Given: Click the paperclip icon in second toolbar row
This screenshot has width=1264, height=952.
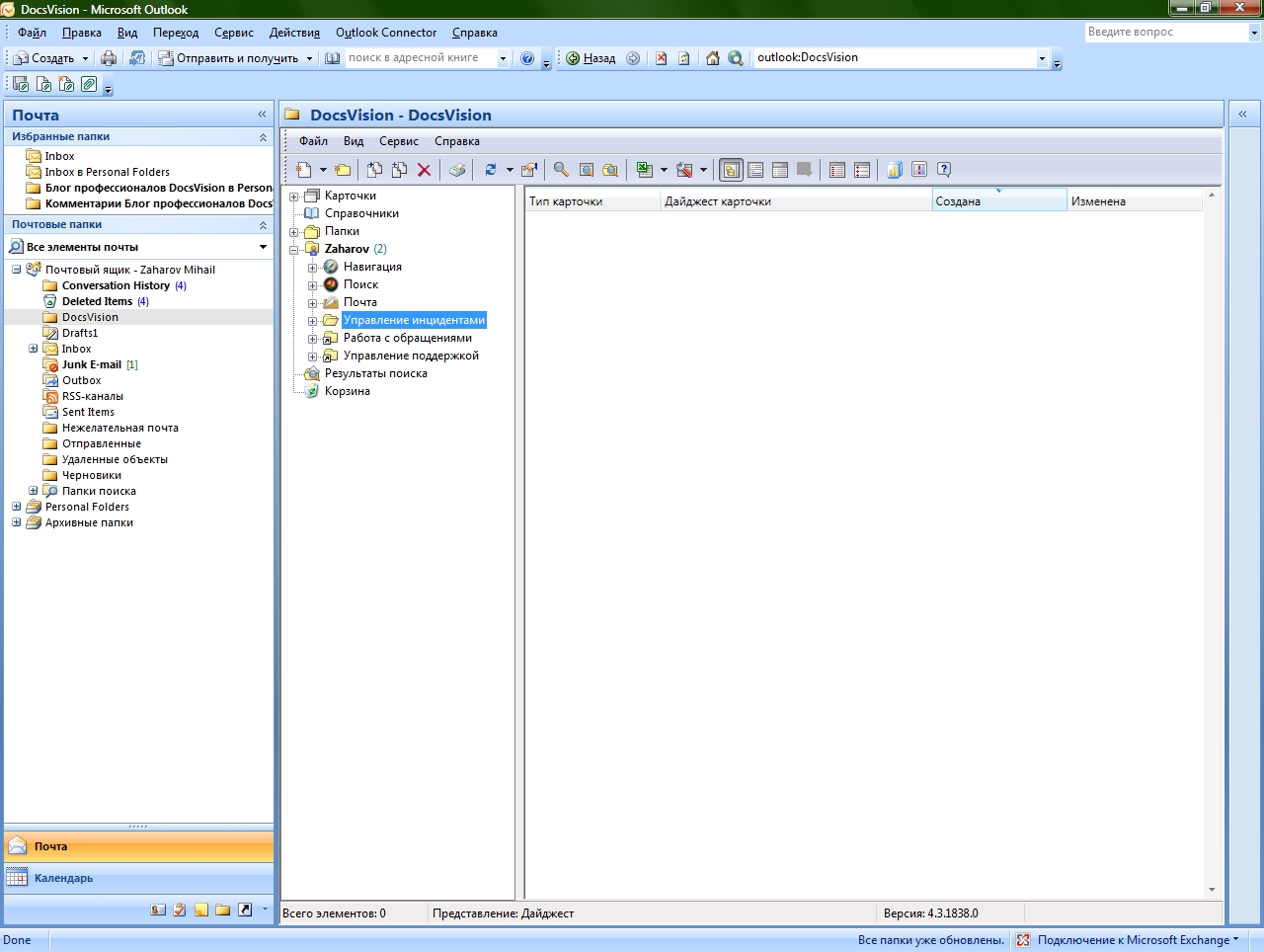Looking at the screenshot, I should point(89,85).
